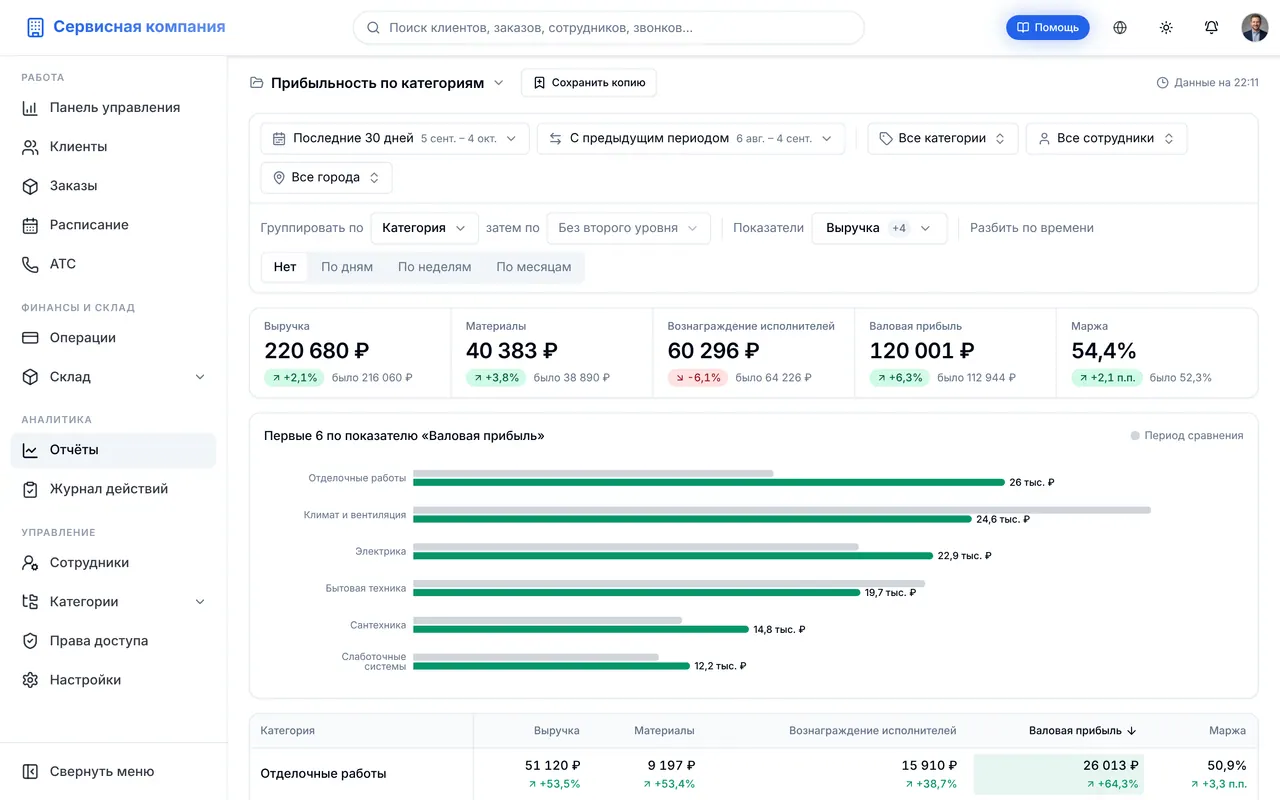Open the Все категории filter dropdown
The height and width of the screenshot is (800, 1280).
(x=943, y=138)
